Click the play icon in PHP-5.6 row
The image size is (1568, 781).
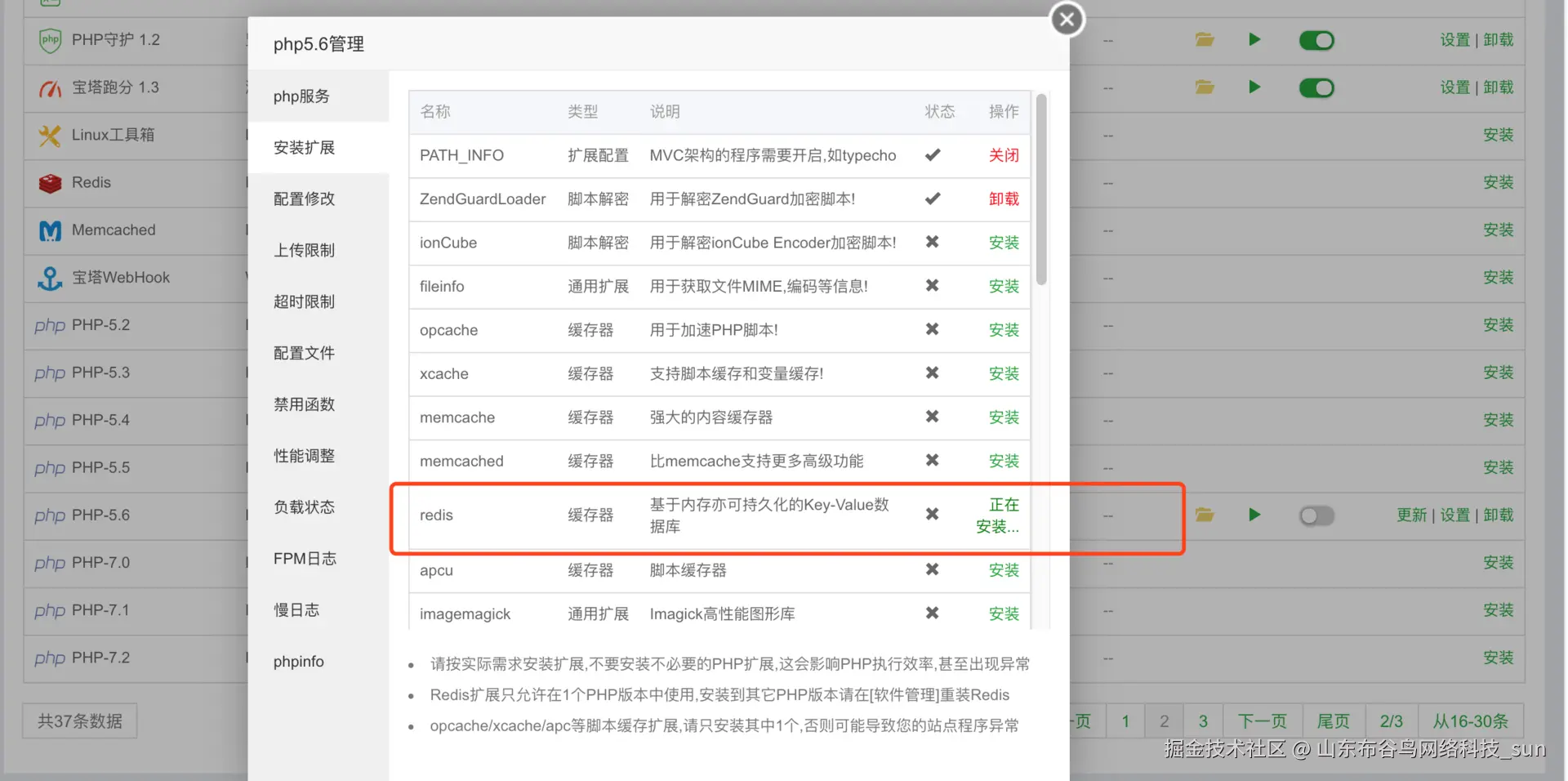[1254, 515]
